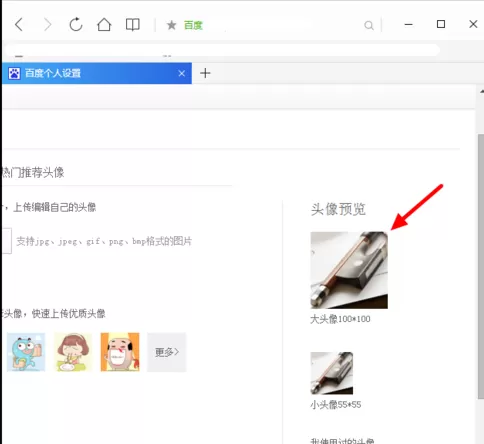Viewport: 484px width, 444px height.
Task: Open a new tab with the plus button
Action: click(205, 73)
